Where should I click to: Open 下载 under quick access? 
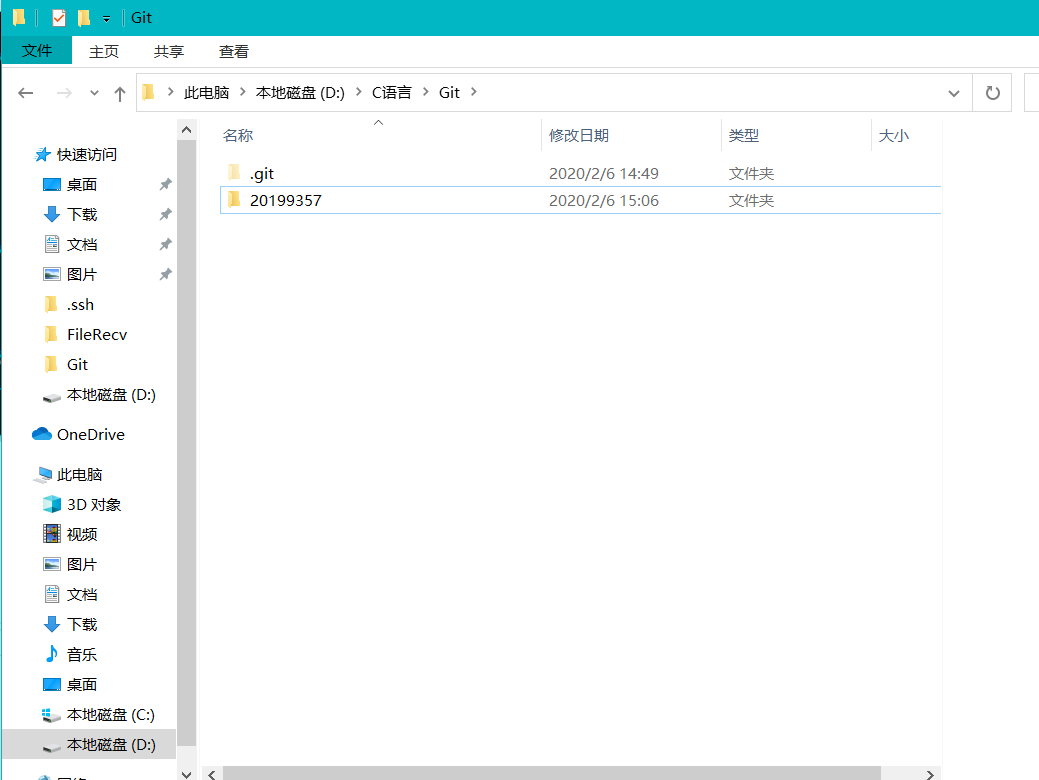tap(82, 215)
